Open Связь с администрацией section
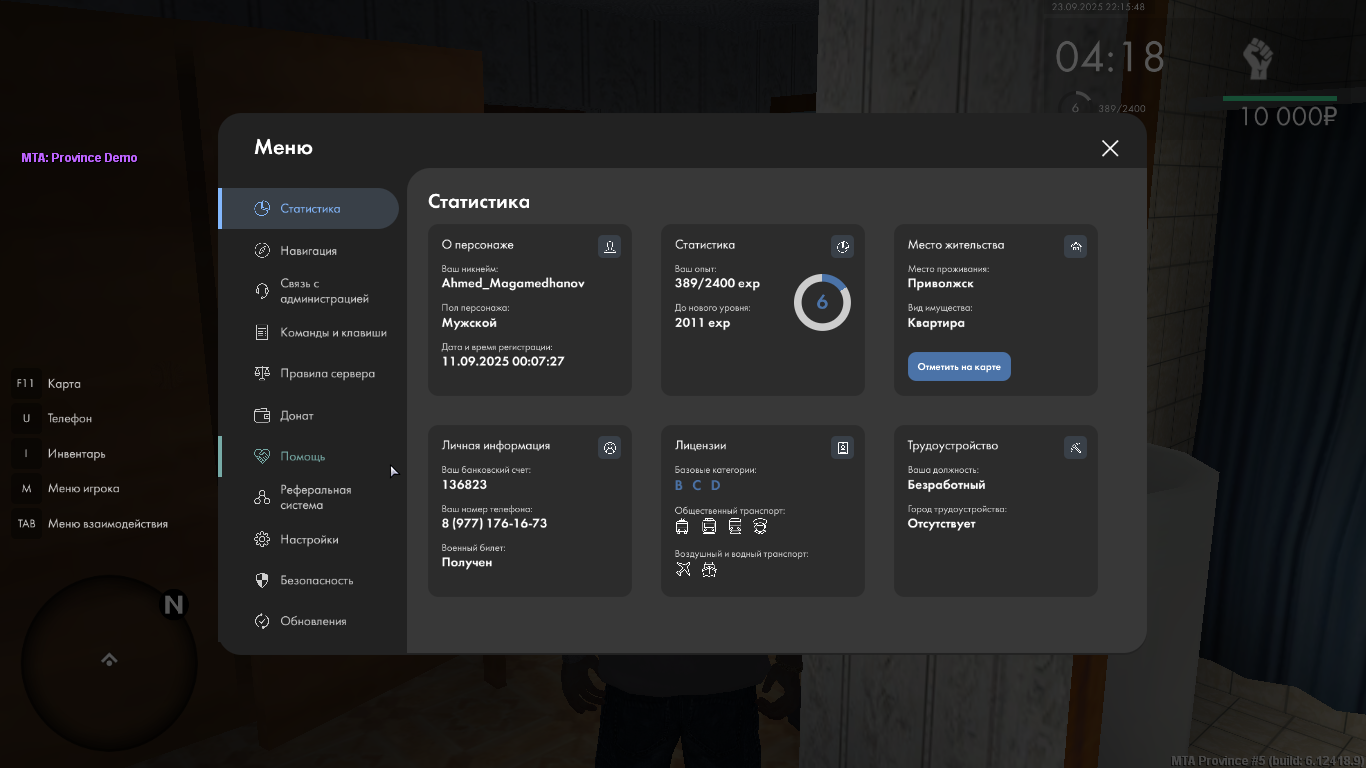 [x=309, y=291]
